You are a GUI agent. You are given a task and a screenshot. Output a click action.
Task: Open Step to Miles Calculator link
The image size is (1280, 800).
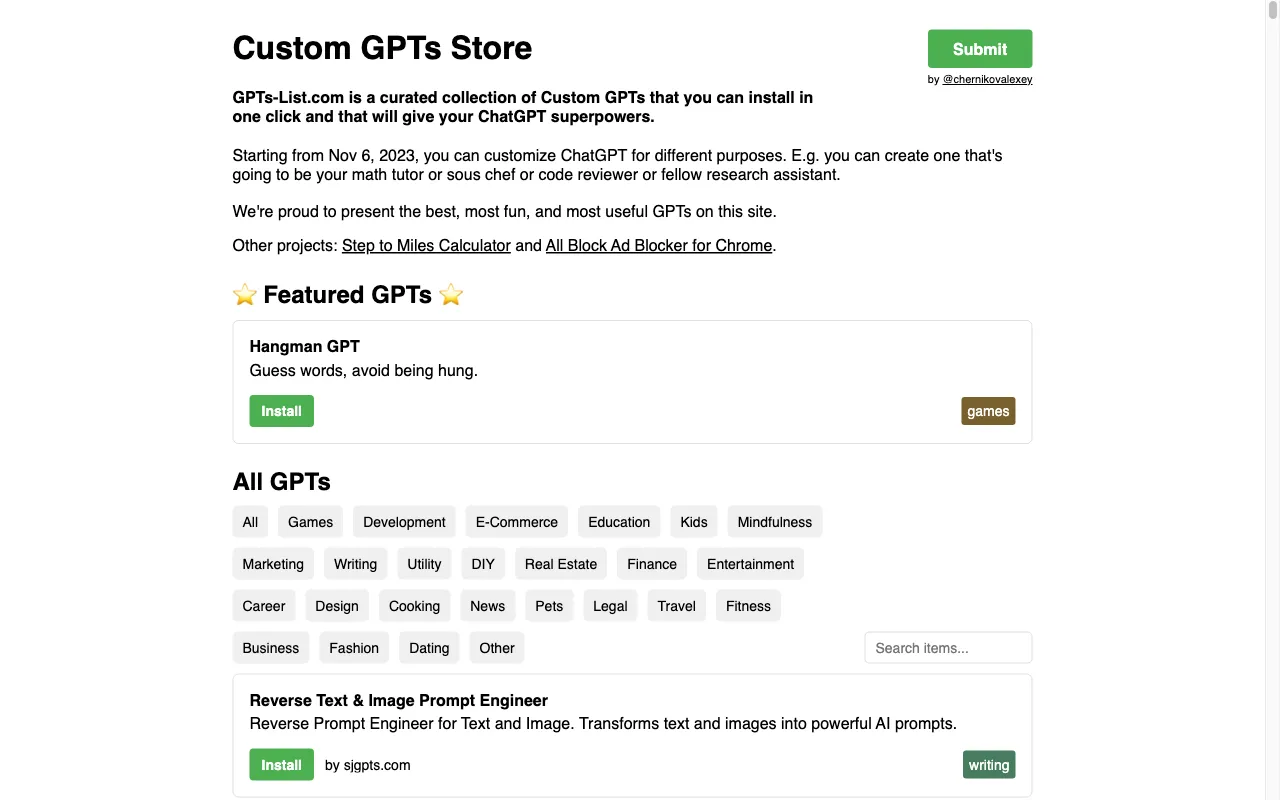pos(426,246)
